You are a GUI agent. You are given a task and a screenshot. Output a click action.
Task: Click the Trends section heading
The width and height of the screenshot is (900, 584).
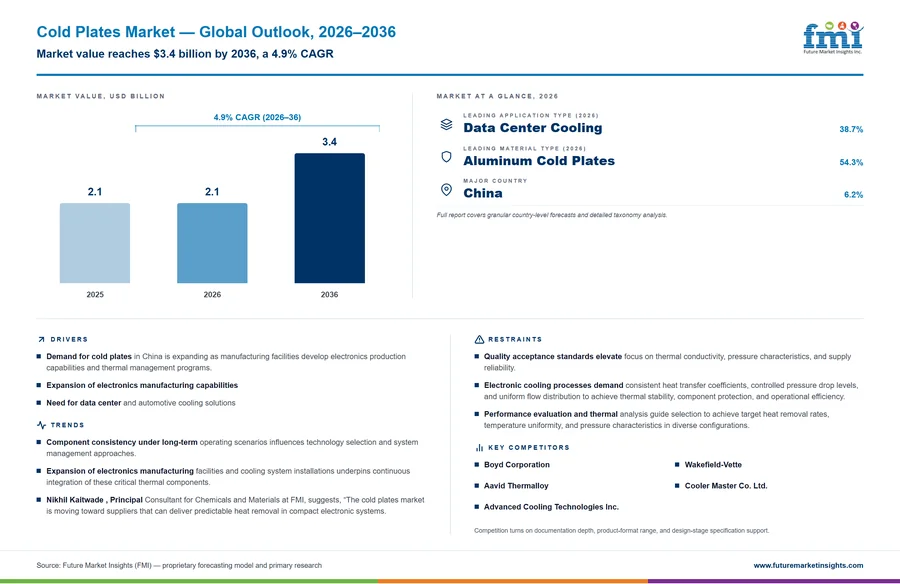coord(67,425)
